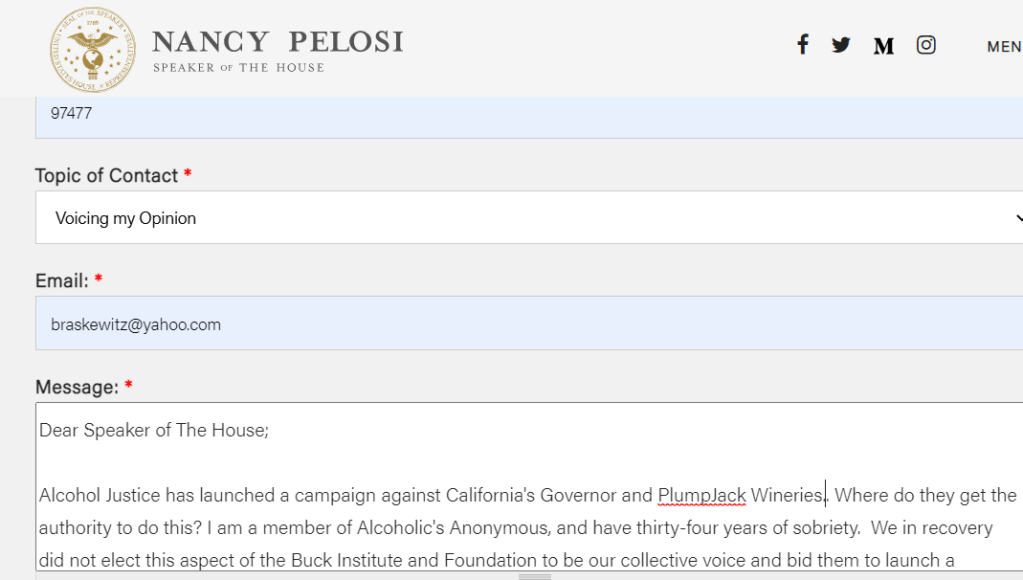Click the Email field label
This screenshot has width=1023, height=580.
point(62,281)
